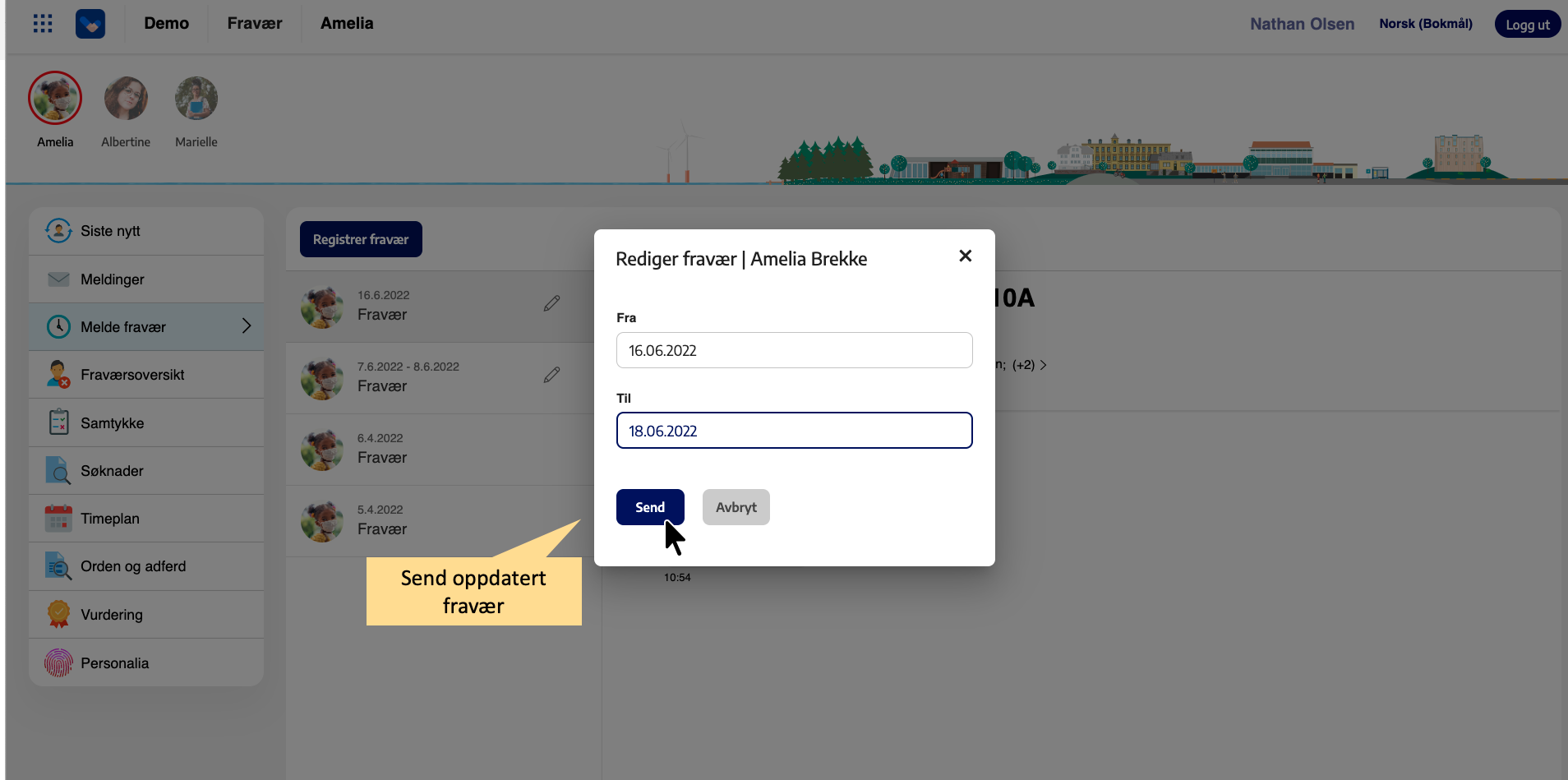Open Norsk (Bokmål) language selector

(1425, 24)
